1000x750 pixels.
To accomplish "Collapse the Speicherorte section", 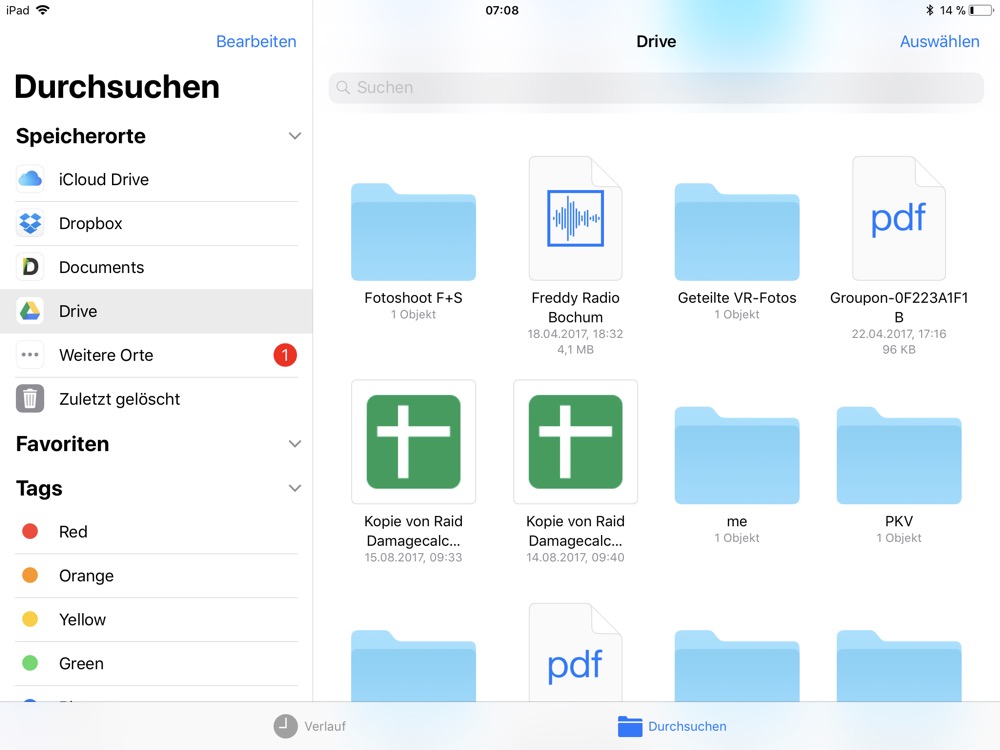I will point(294,136).
